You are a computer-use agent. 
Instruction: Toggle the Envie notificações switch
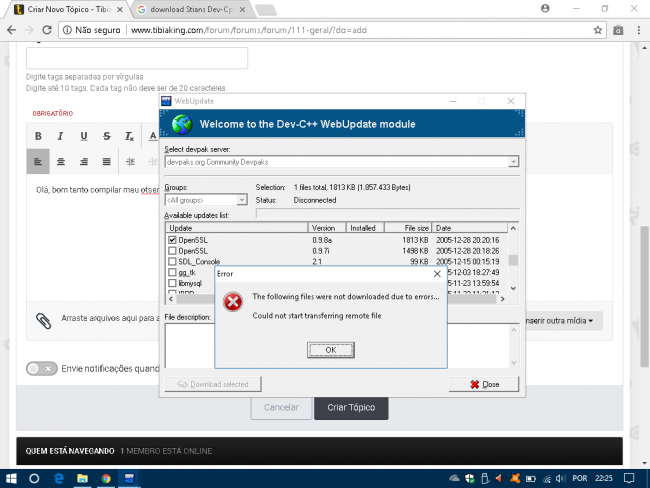[41, 368]
